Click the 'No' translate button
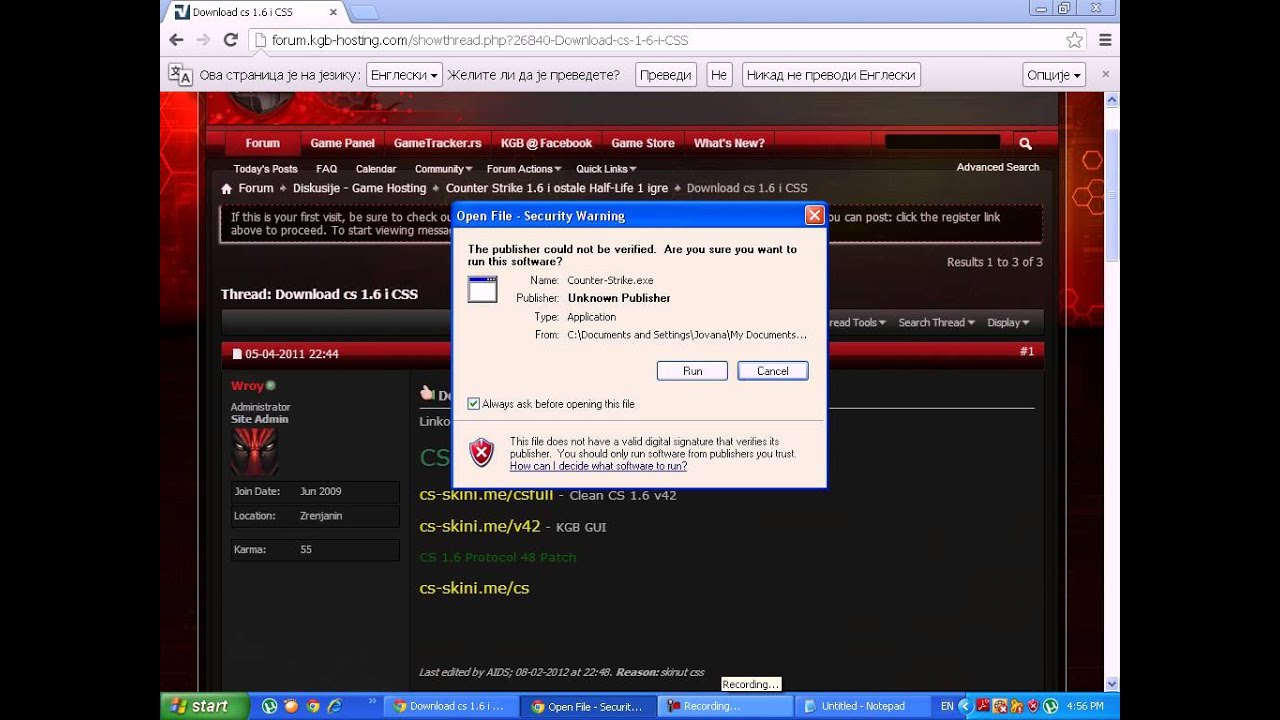Image resolution: width=1280 pixels, height=720 pixels. tap(719, 75)
